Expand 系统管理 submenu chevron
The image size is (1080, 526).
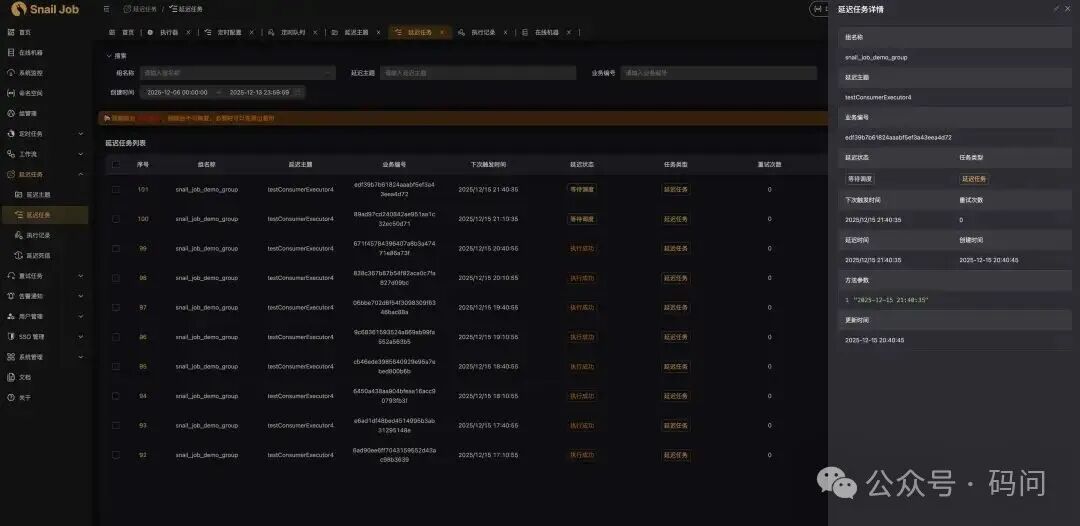(x=81, y=357)
